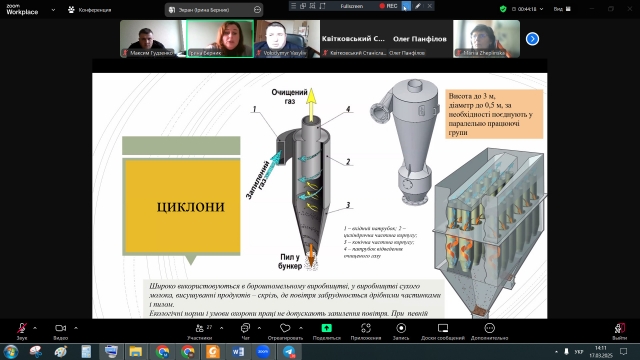640x360 pixels.
Task: Click pencil annotate icon in recorder toolbar
Action: pyautogui.click(x=418, y=6)
